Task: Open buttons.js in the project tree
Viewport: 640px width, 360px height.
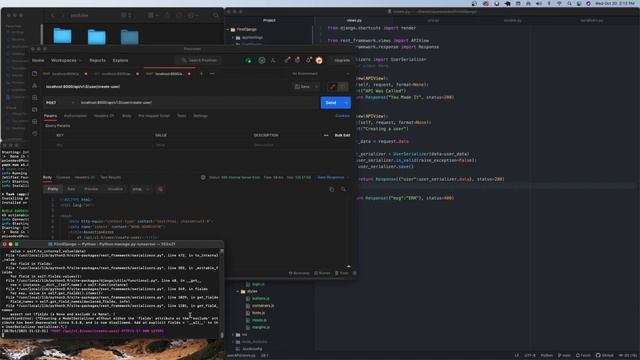Action: [260, 298]
